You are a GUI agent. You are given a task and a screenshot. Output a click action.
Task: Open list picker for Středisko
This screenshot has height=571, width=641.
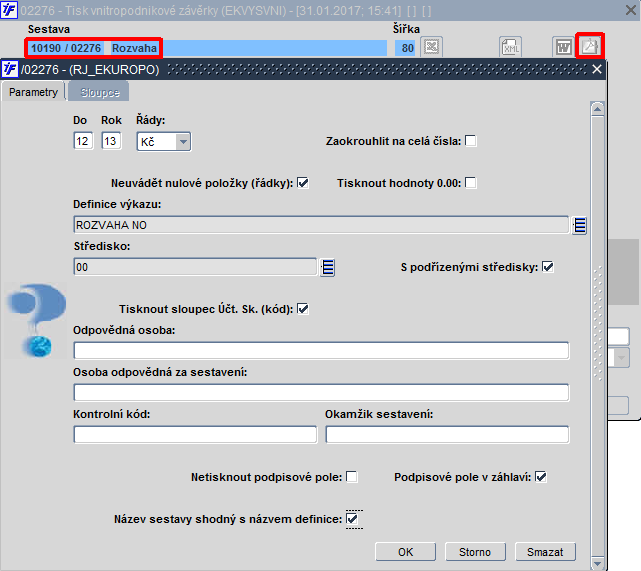(x=327, y=267)
